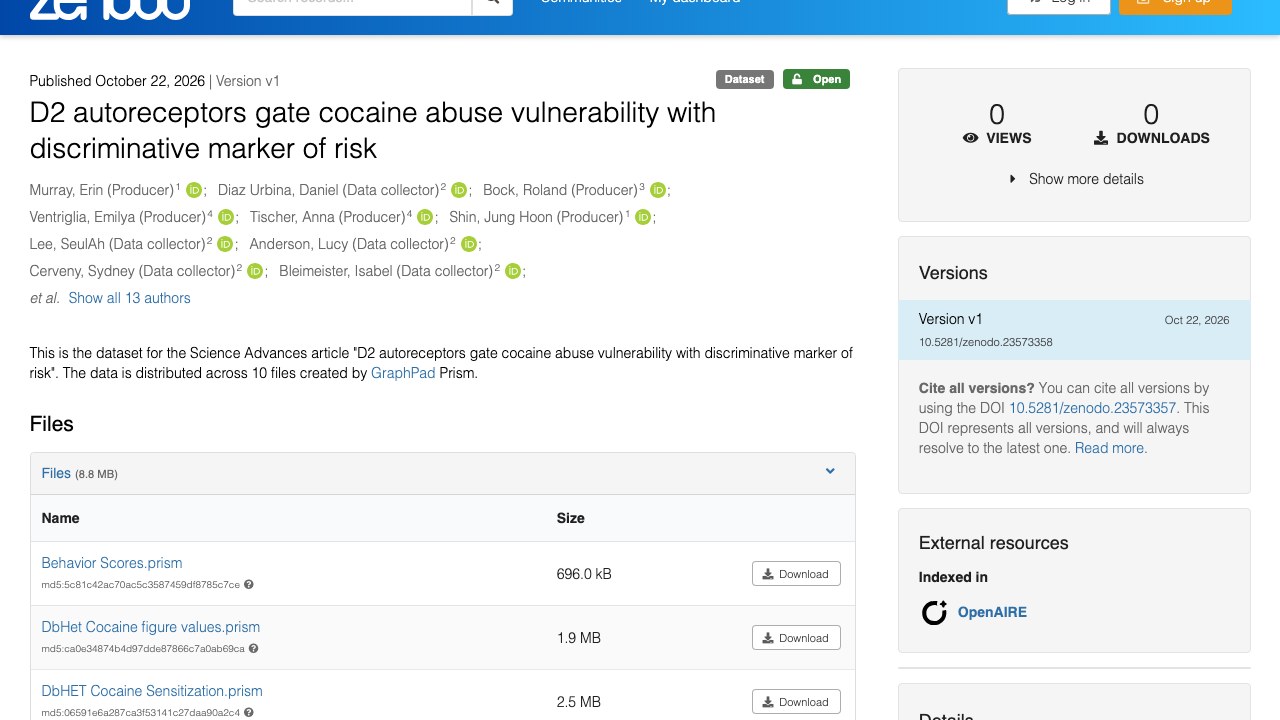Follow the GraphPad link in the description
1280x720 pixels.
tap(403, 373)
